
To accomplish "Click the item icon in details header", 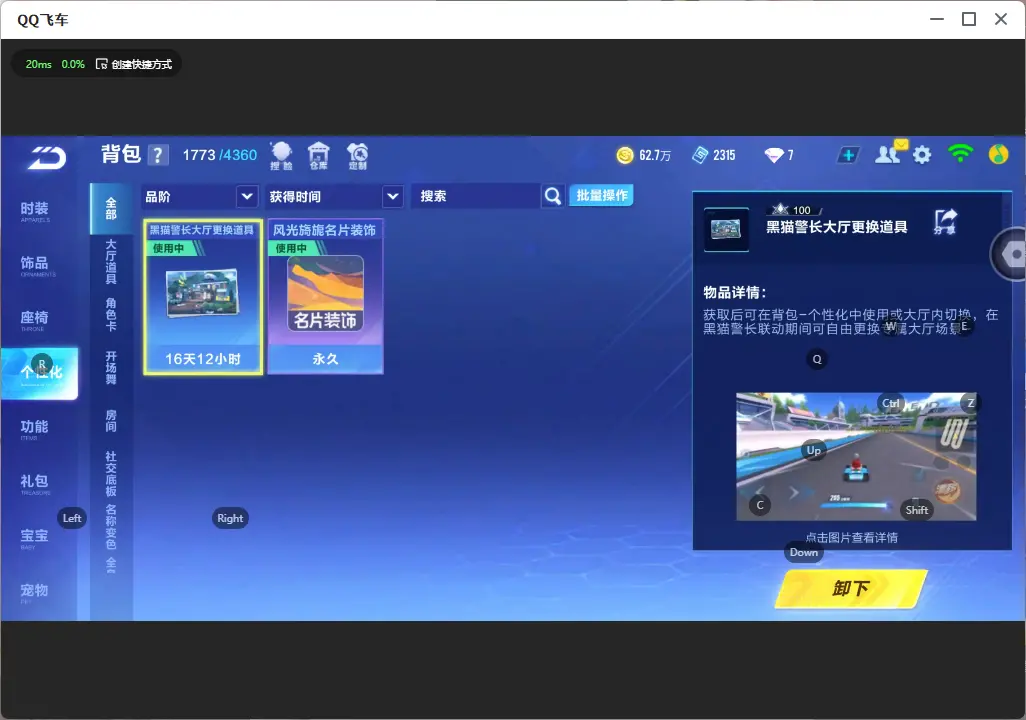I will pos(726,229).
